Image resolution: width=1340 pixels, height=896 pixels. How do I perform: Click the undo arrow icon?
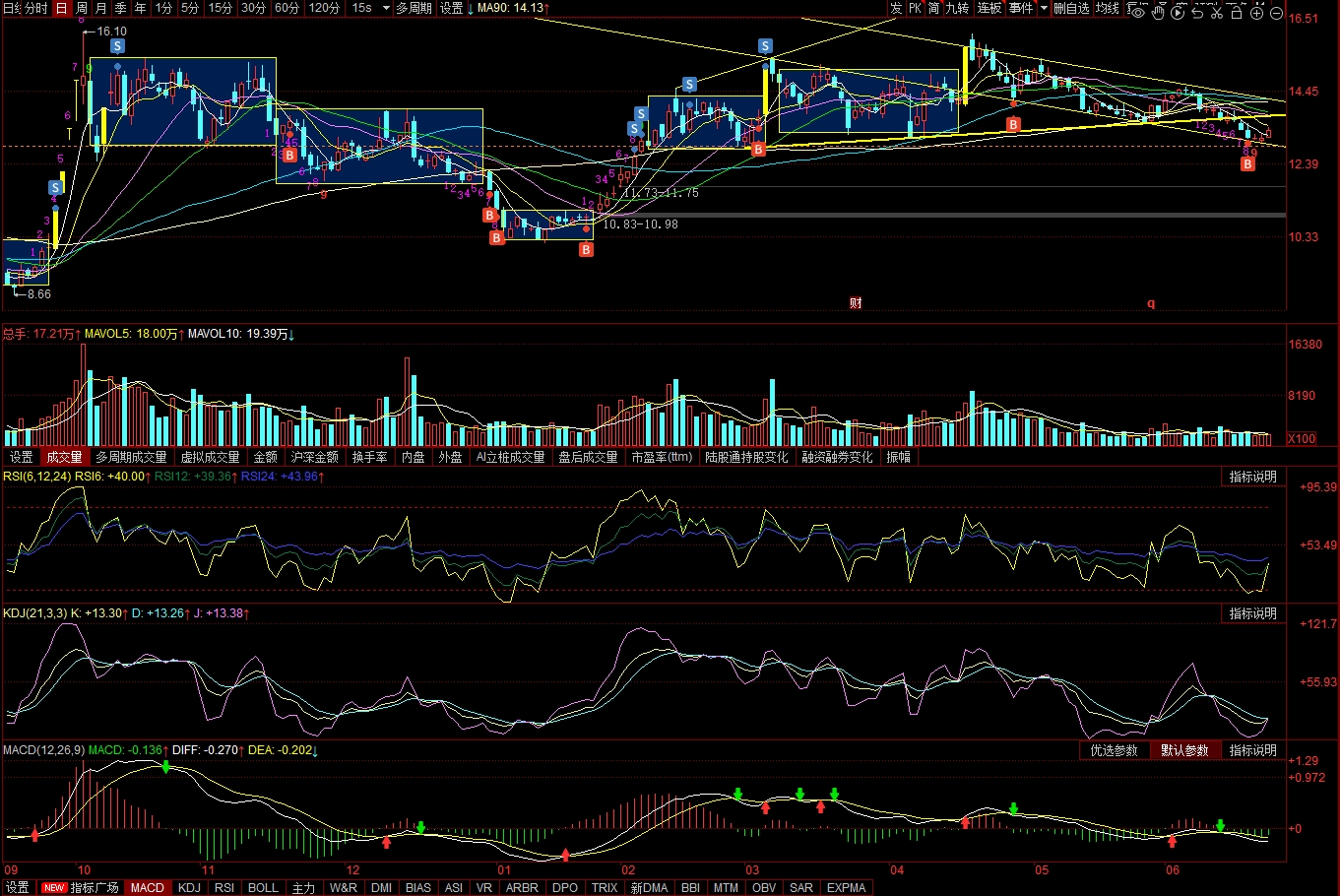(x=1197, y=13)
